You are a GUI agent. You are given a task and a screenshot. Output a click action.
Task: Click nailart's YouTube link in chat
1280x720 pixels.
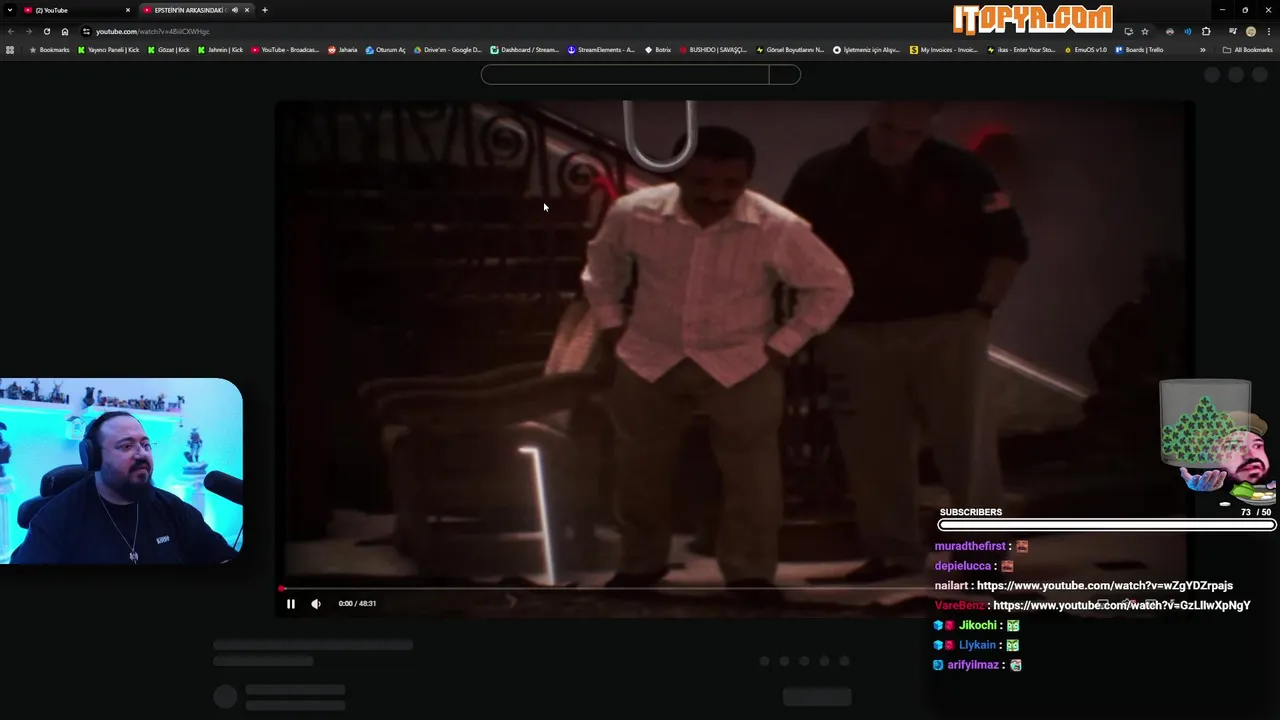click(1105, 586)
